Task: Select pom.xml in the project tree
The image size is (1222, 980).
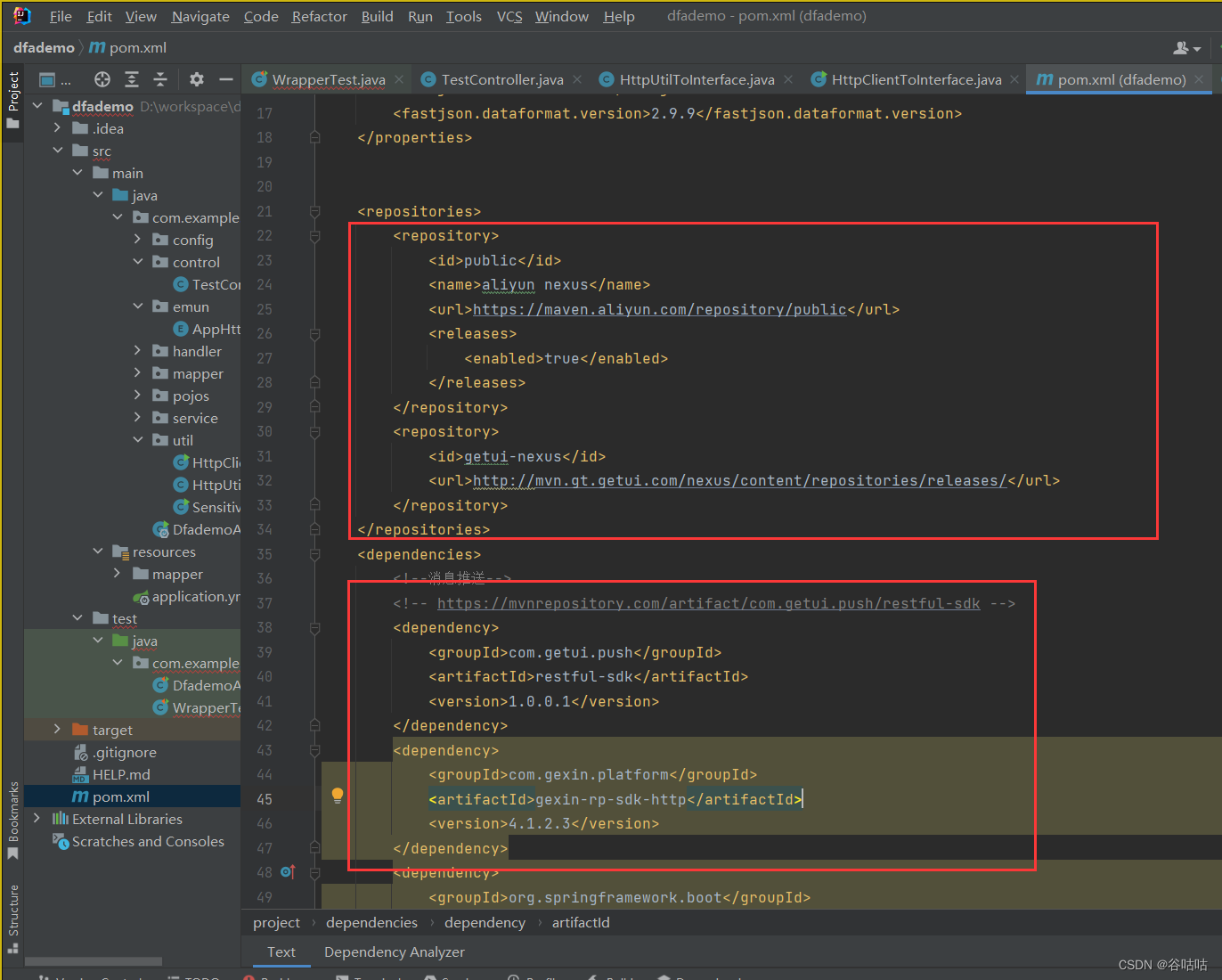Action: tap(121, 796)
